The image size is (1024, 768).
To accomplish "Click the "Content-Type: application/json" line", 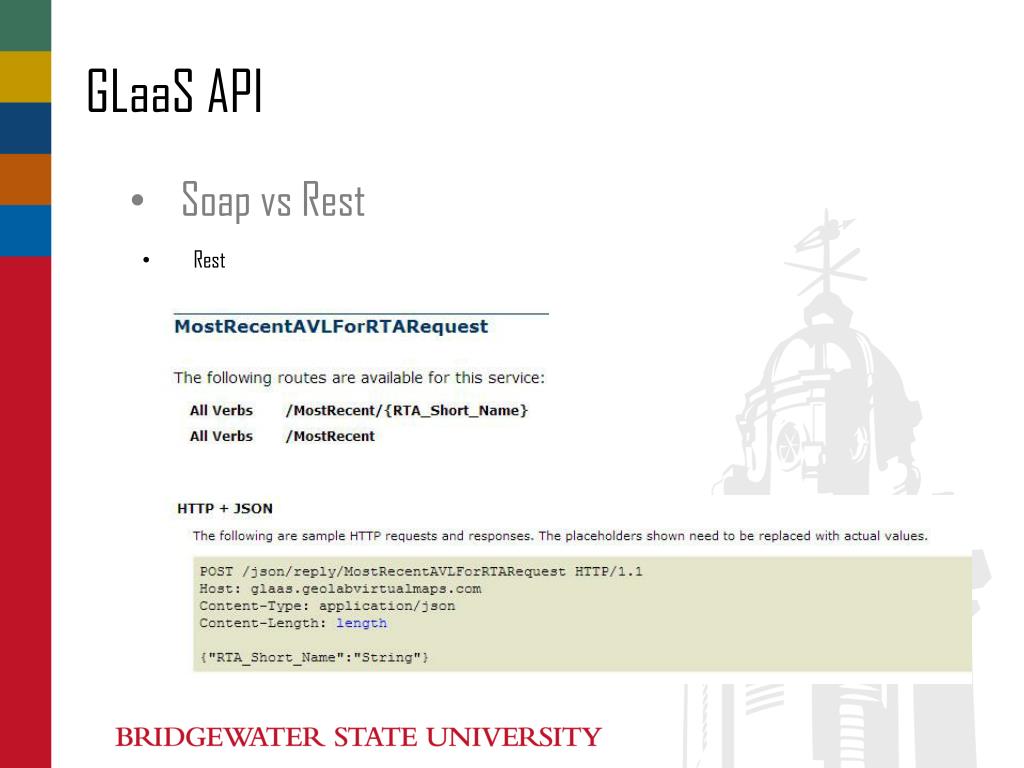I will [327, 606].
